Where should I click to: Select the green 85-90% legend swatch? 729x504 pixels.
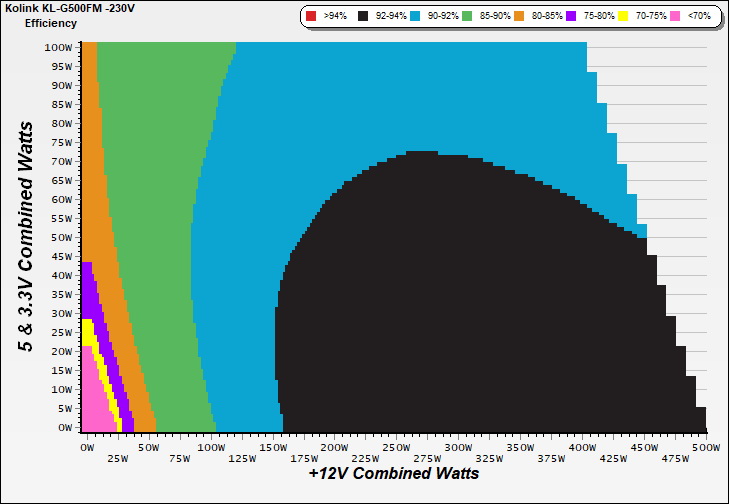466,17
